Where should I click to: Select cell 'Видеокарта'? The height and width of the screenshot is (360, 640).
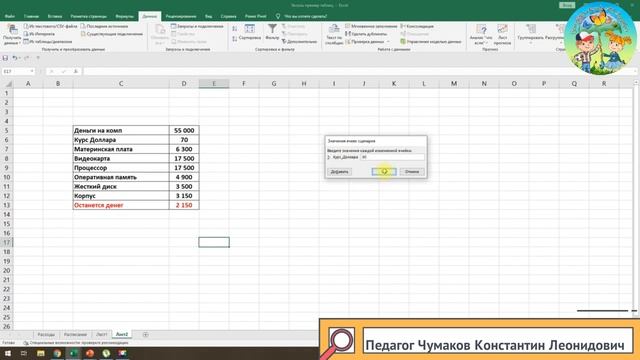tap(121, 158)
